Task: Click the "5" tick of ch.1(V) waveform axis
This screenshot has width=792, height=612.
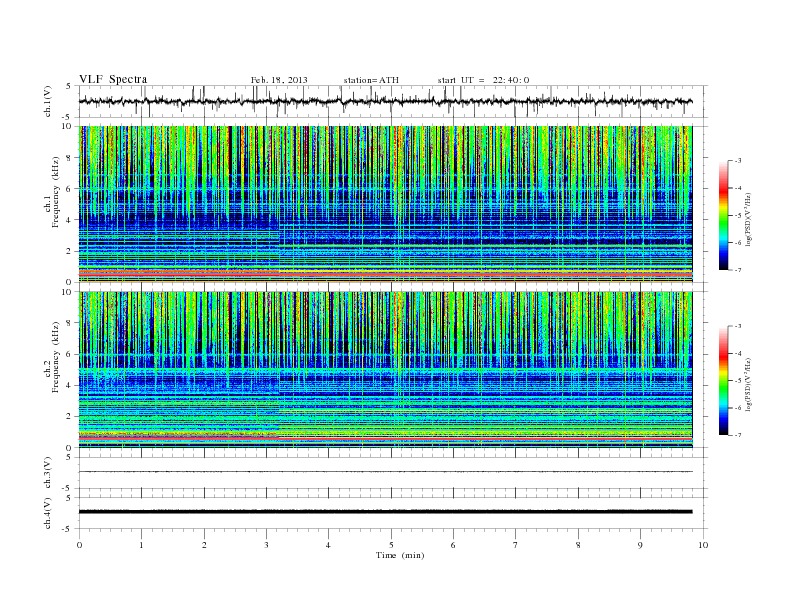Action: (69, 86)
